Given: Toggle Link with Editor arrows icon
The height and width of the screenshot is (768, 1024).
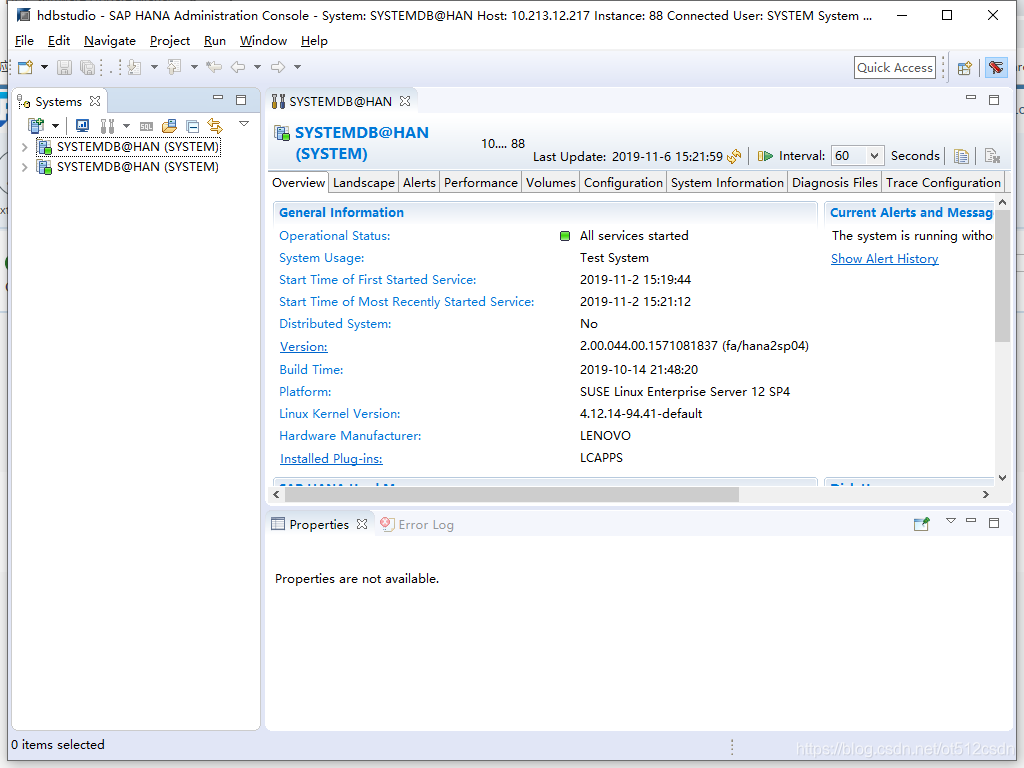Looking at the screenshot, I should 215,125.
